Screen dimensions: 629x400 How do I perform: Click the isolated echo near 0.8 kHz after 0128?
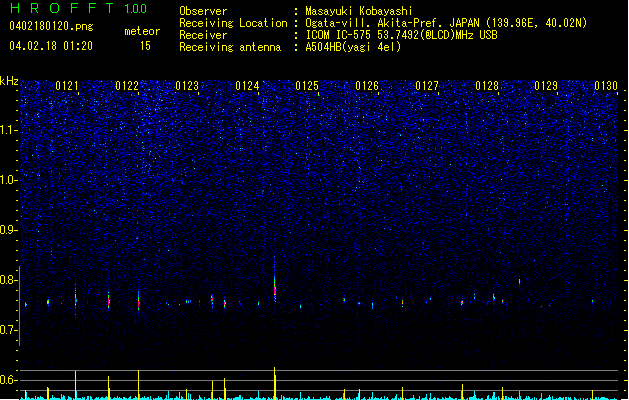point(519,282)
